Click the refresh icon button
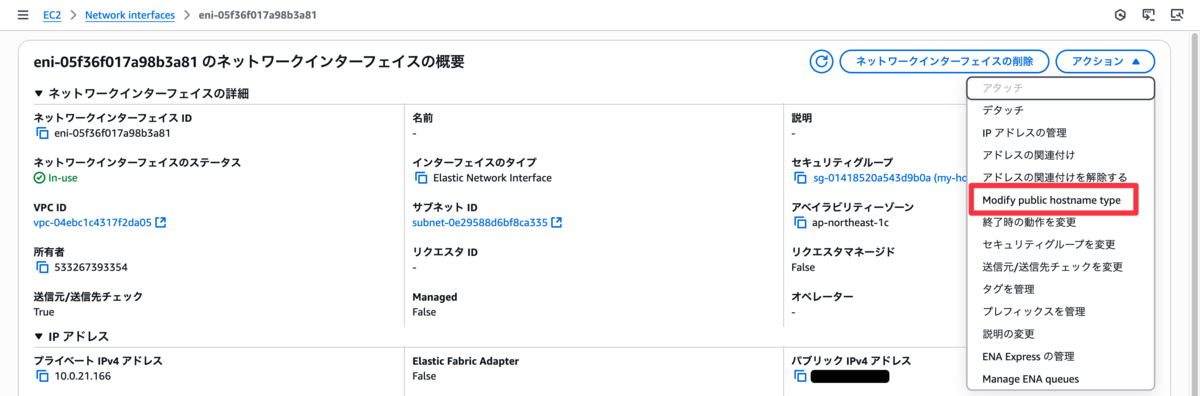The image size is (1200, 396). [821, 62]
